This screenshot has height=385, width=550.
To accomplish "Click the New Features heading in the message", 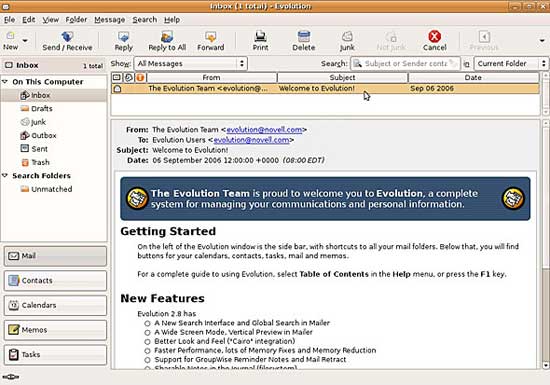I will (162, 298).
